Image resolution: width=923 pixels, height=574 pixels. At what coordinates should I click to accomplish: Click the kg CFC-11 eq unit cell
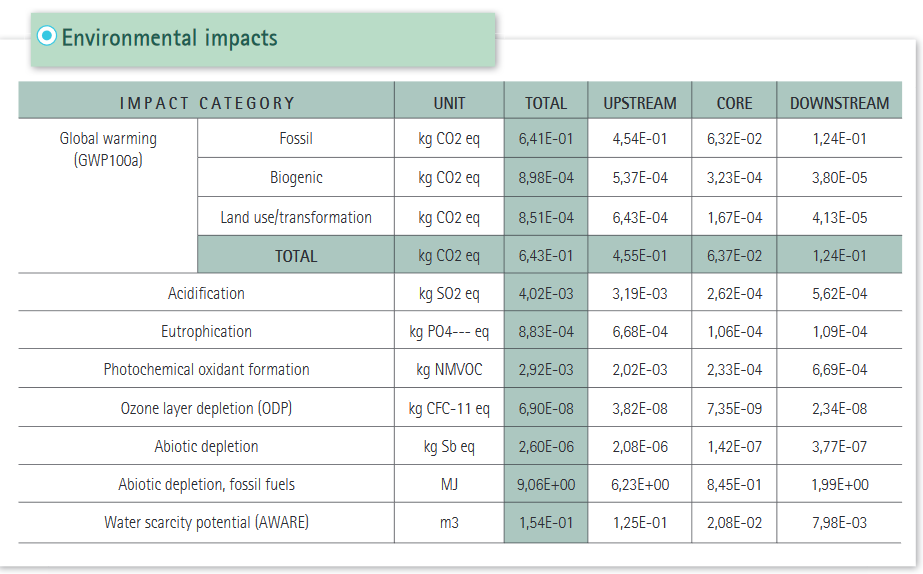coord(449,408)
